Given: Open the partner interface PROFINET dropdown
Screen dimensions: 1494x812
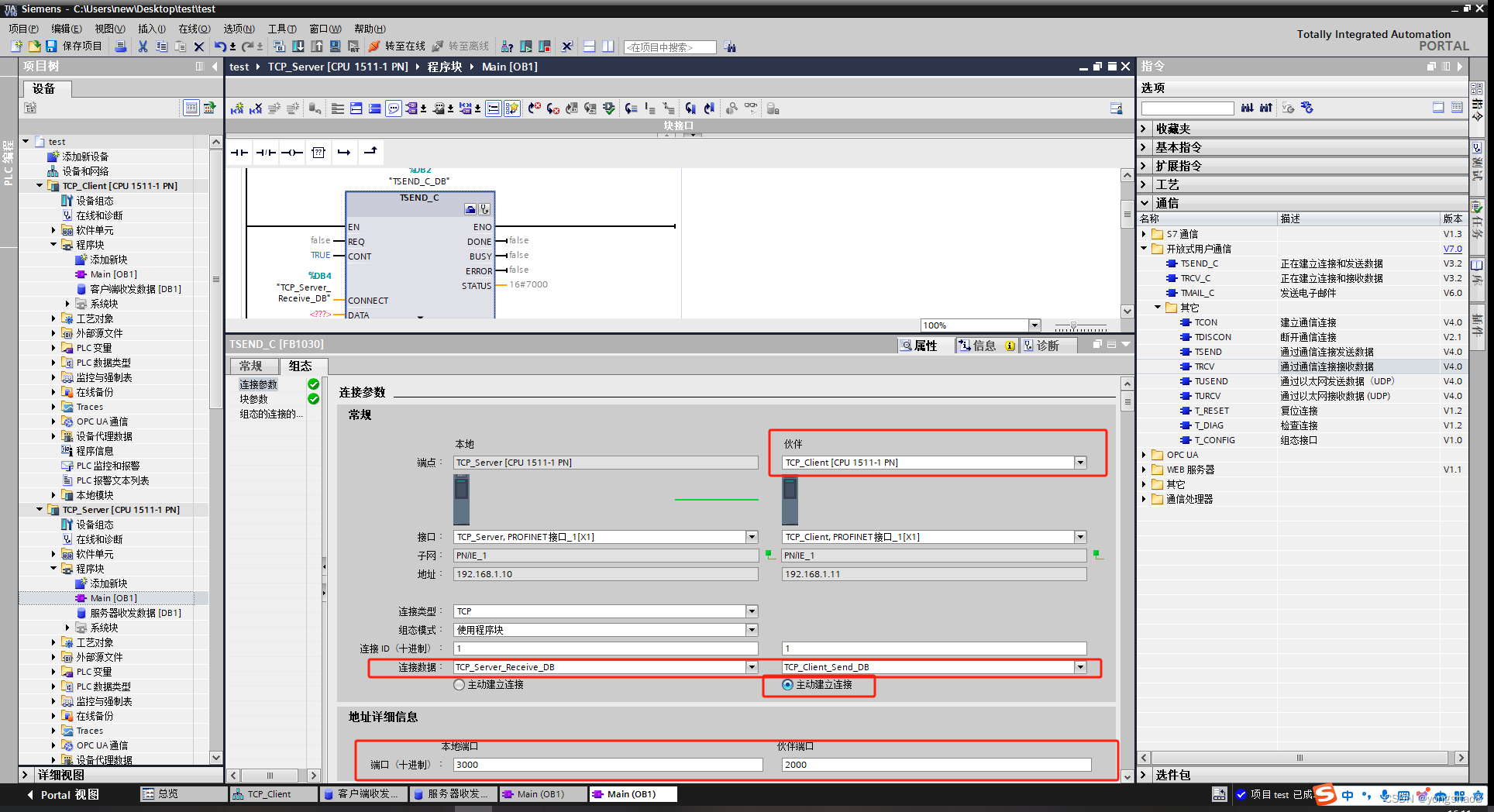Looking at the screenshot, I should click(1080, 537).
